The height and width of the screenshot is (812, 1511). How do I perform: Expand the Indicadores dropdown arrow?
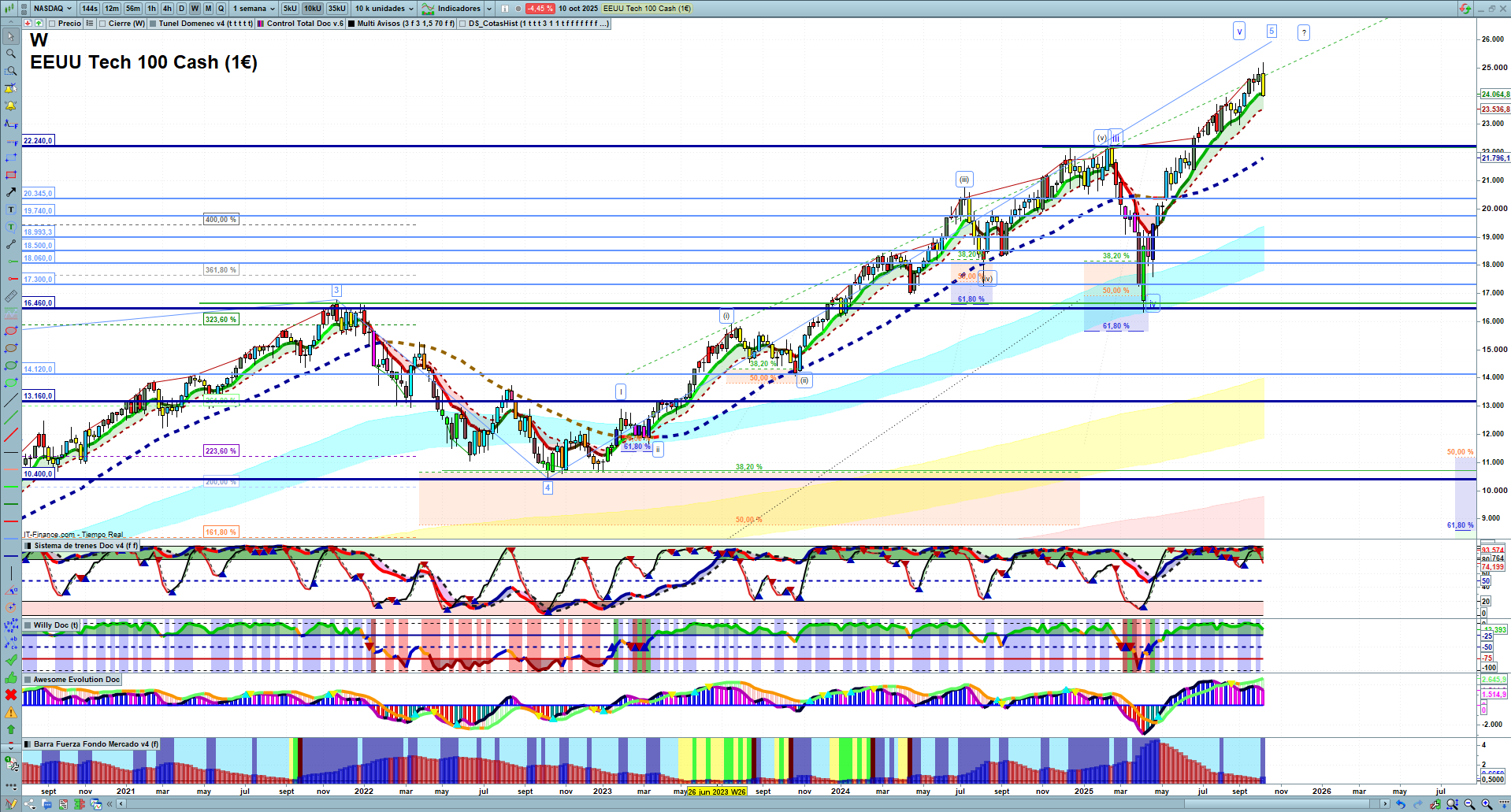[x=488, y=9]
